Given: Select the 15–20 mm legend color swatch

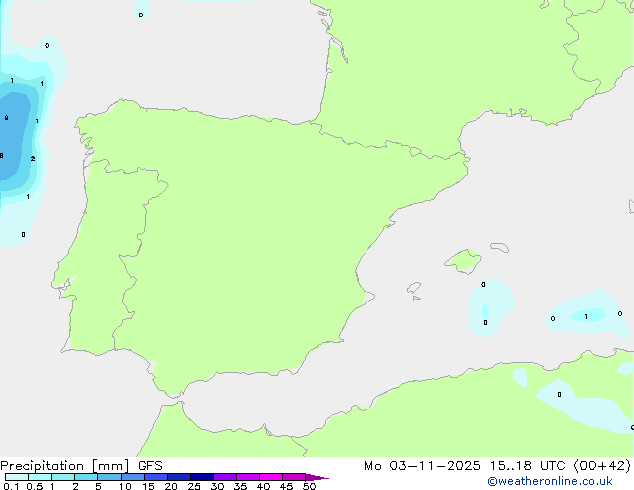Looking at the screenshot, I should pos(155,477).
